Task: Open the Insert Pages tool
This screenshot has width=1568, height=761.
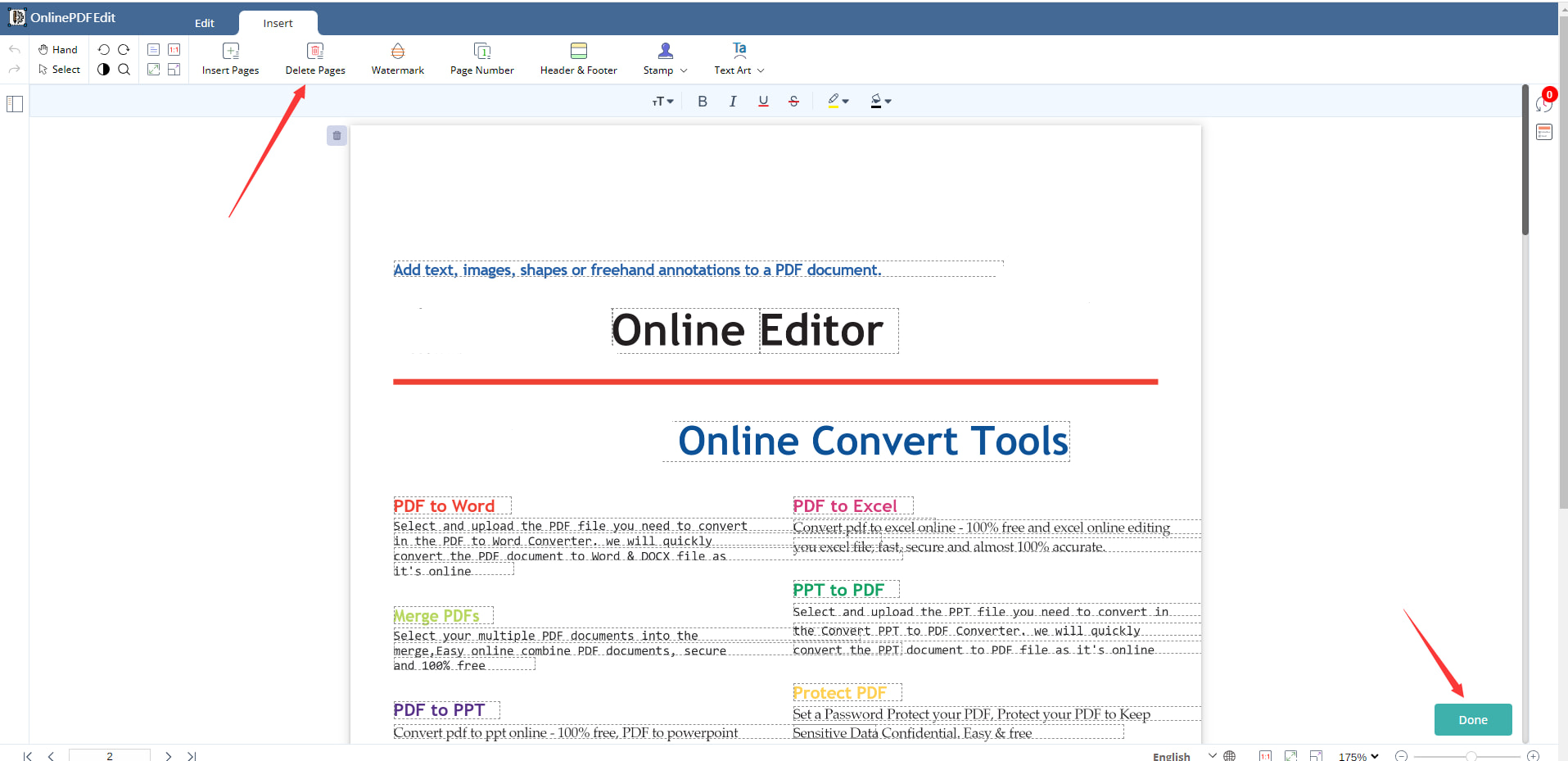Action: click(230, 59)
